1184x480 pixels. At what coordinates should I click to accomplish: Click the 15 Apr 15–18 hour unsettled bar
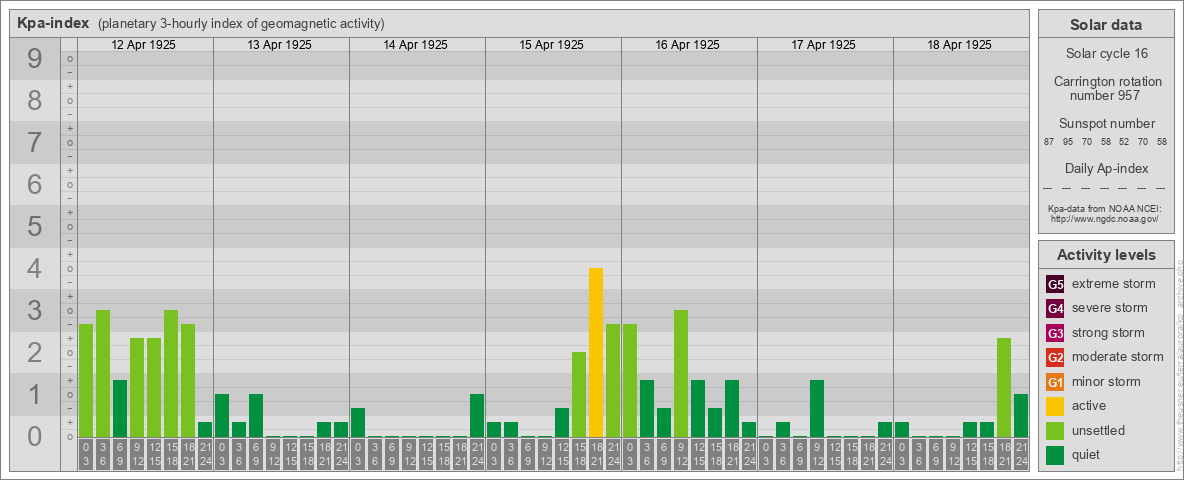(578, 395)
